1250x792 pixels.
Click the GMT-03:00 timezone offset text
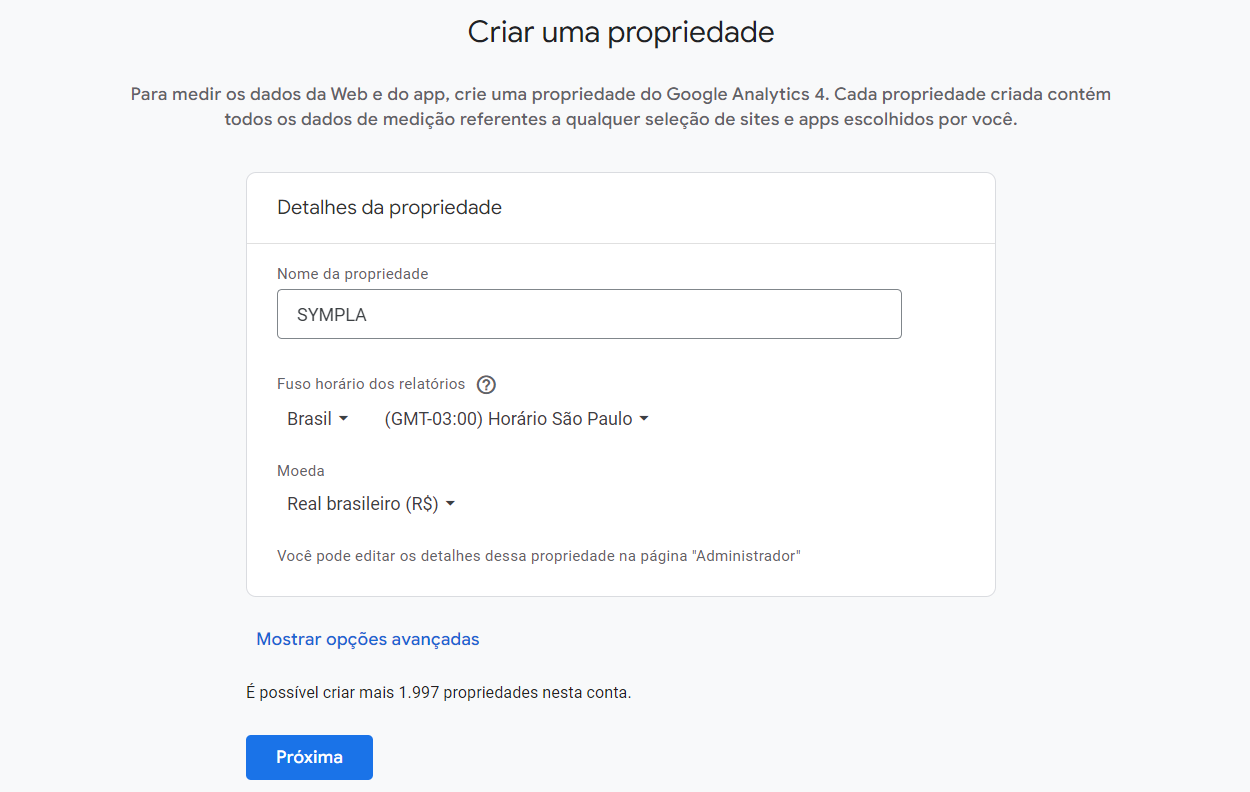[x=434, y=419]
